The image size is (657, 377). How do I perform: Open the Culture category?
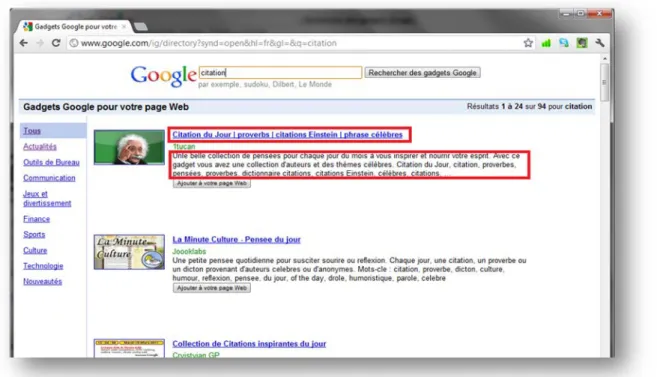click(x=35, y=250)
